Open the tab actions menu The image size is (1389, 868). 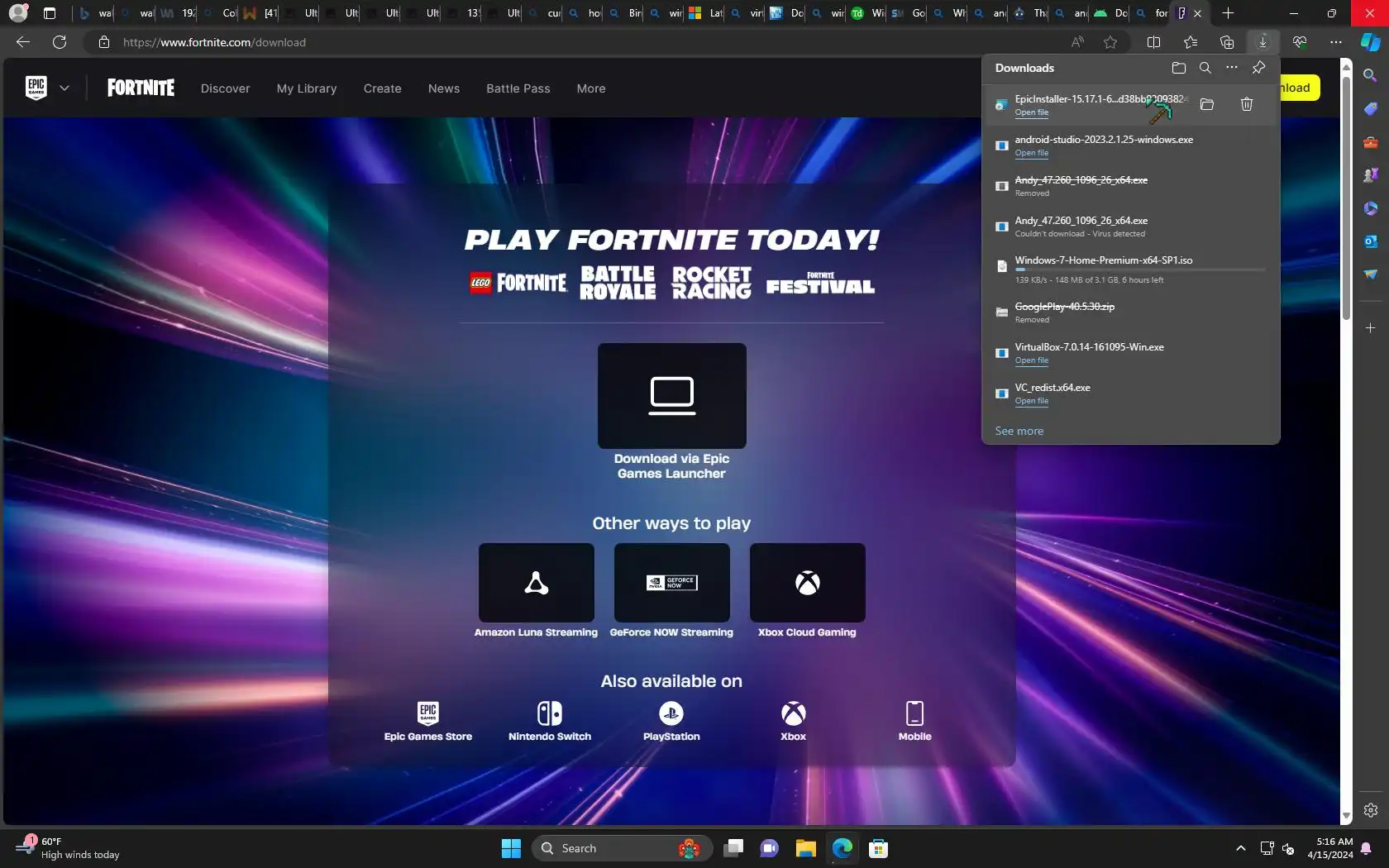tap(50, 13)
